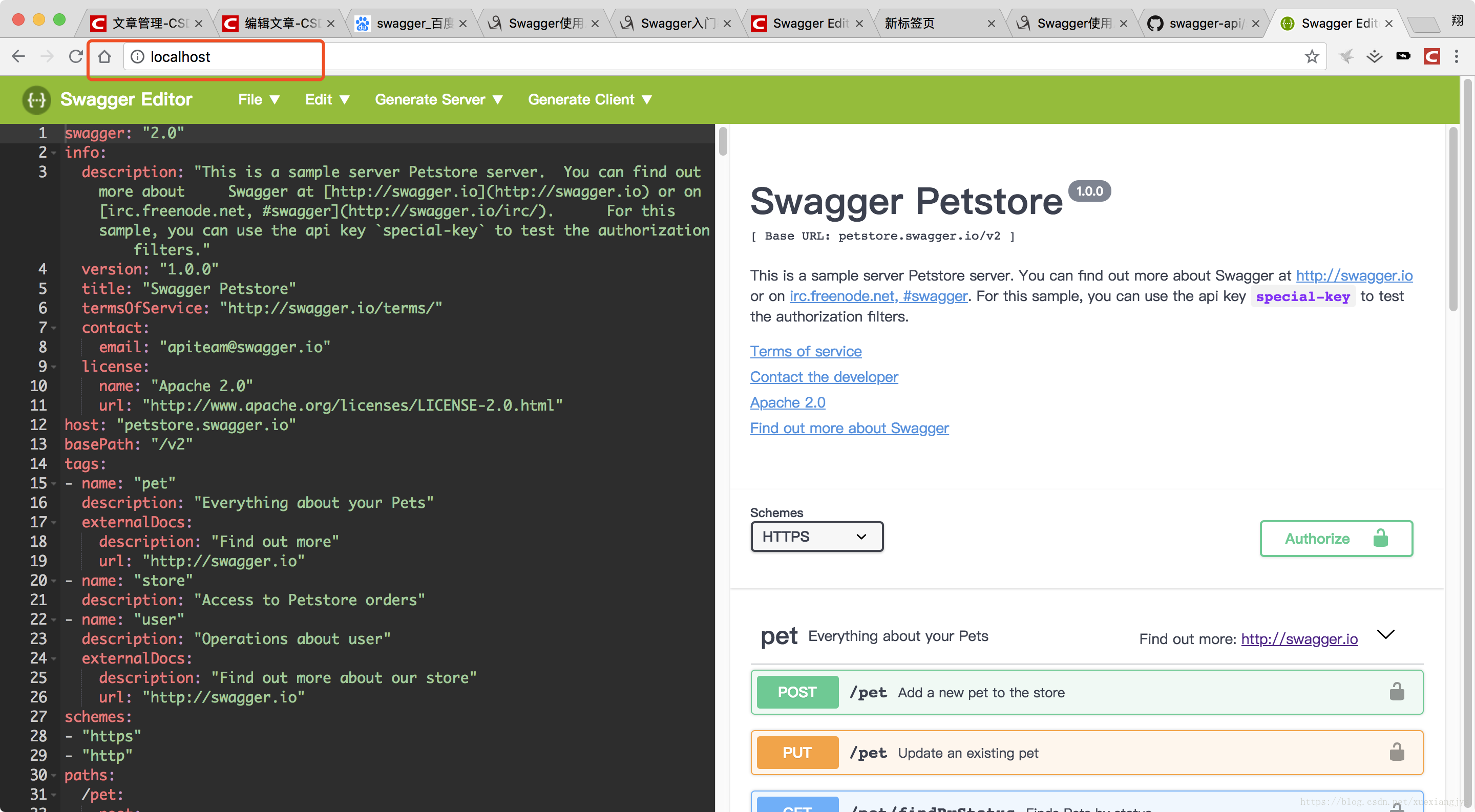Click the localhost address bar
The height and width of the screenshot is (812, 1475).
click(x=724, y=56)
